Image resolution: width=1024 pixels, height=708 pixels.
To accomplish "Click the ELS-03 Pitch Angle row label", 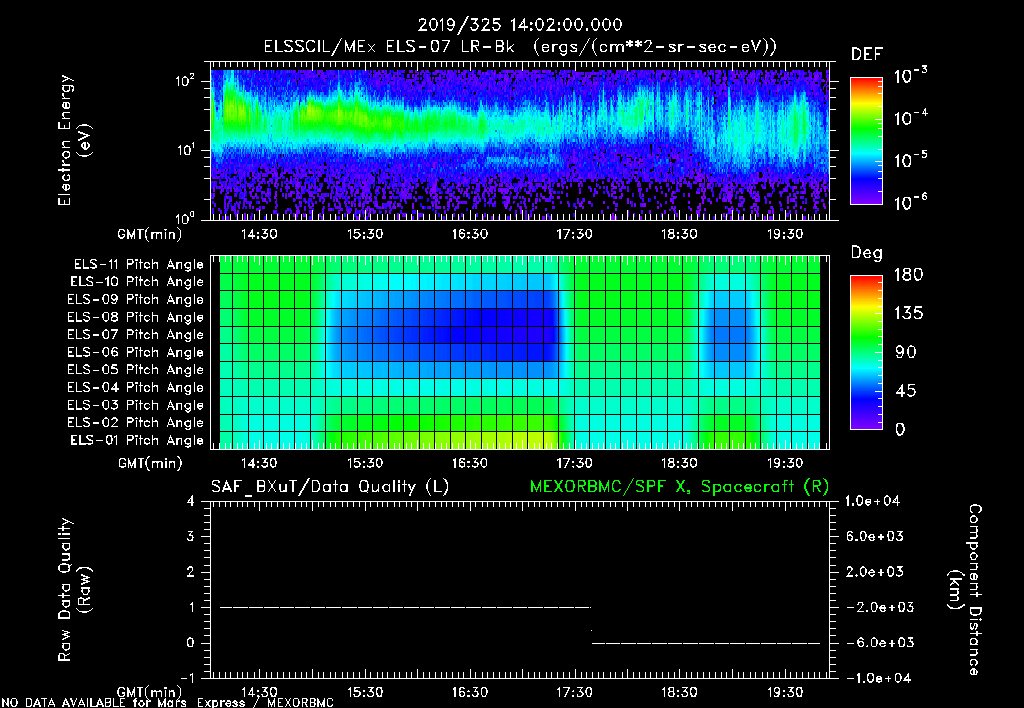I will [135, 405].
